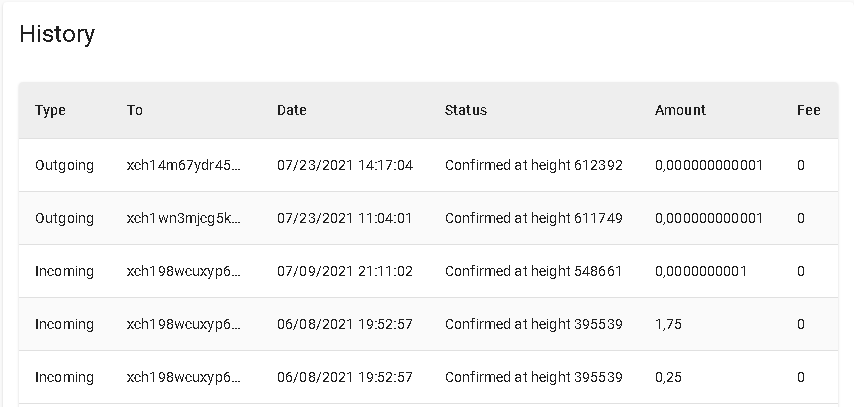
Task: Click Outgoing type in first row
Action: tap(64, 165)
